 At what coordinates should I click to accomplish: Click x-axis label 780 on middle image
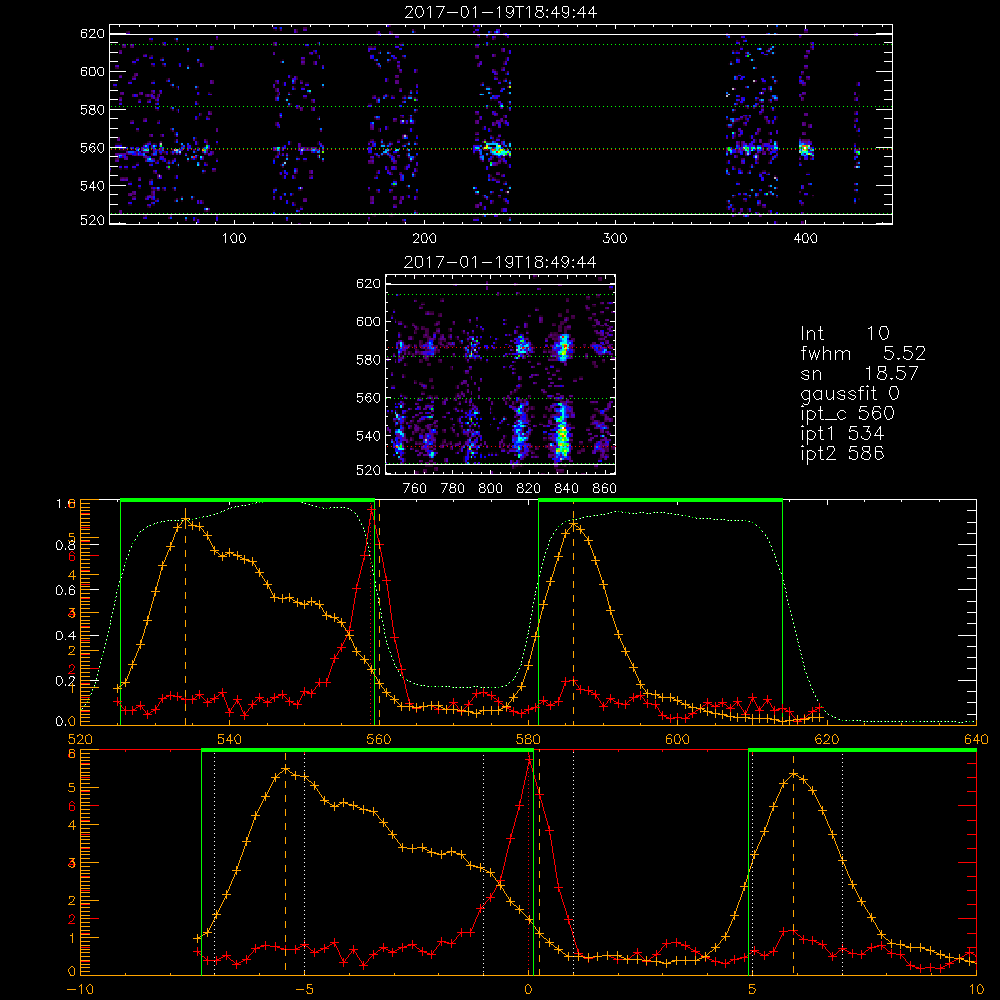point(453,489)
